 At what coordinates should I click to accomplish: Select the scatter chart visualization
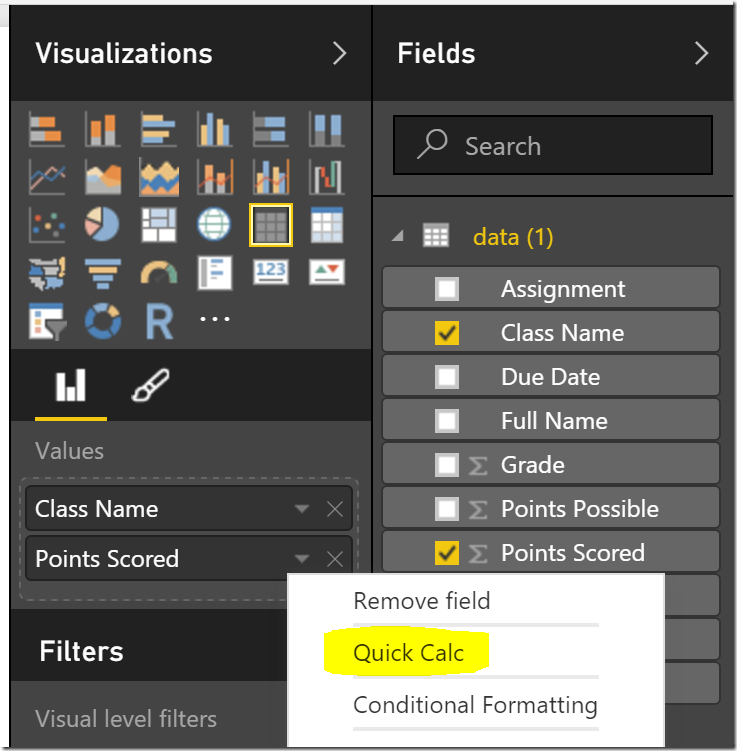47,225
